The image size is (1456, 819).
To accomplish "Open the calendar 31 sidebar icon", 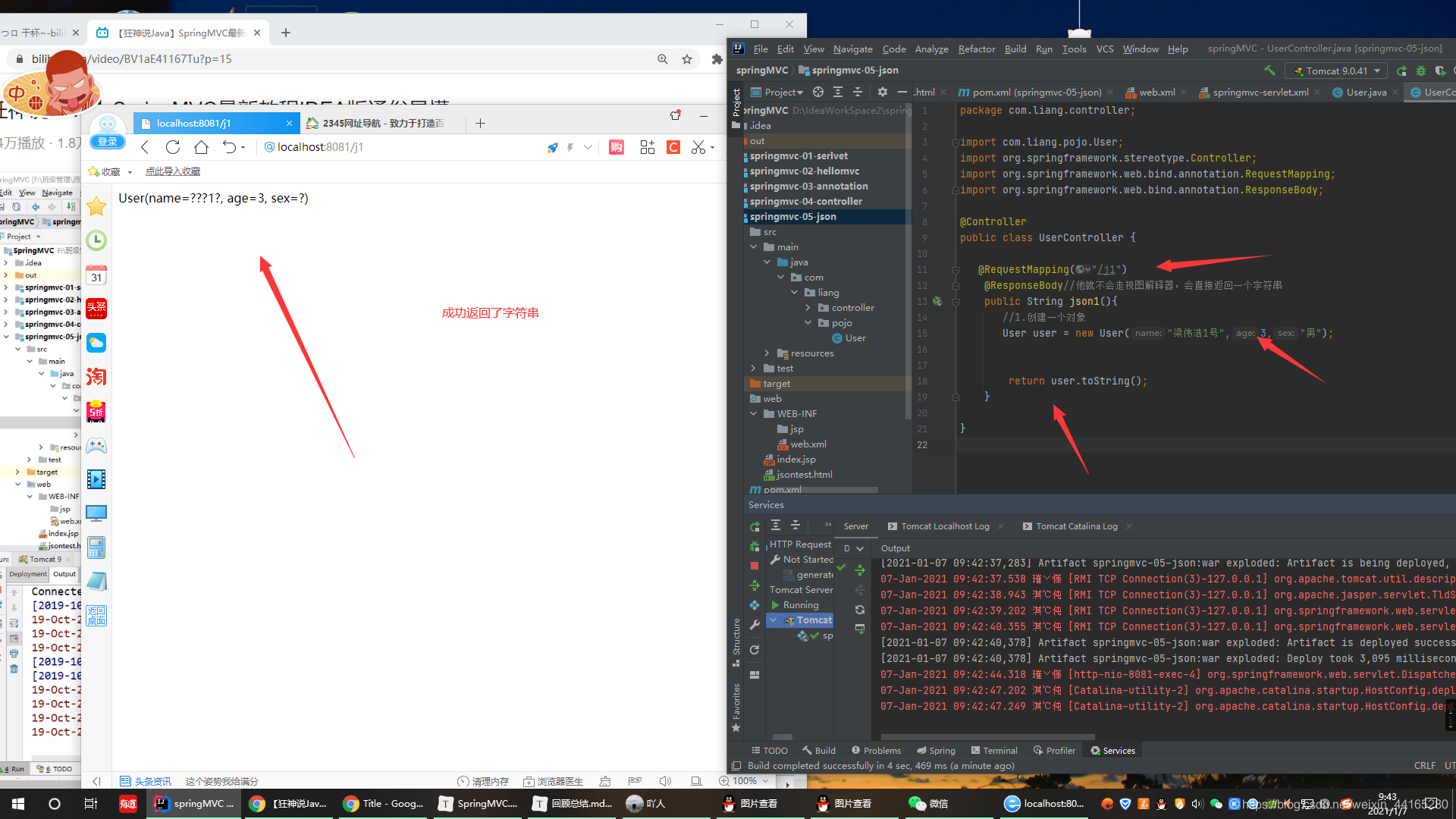I will 96,275.
